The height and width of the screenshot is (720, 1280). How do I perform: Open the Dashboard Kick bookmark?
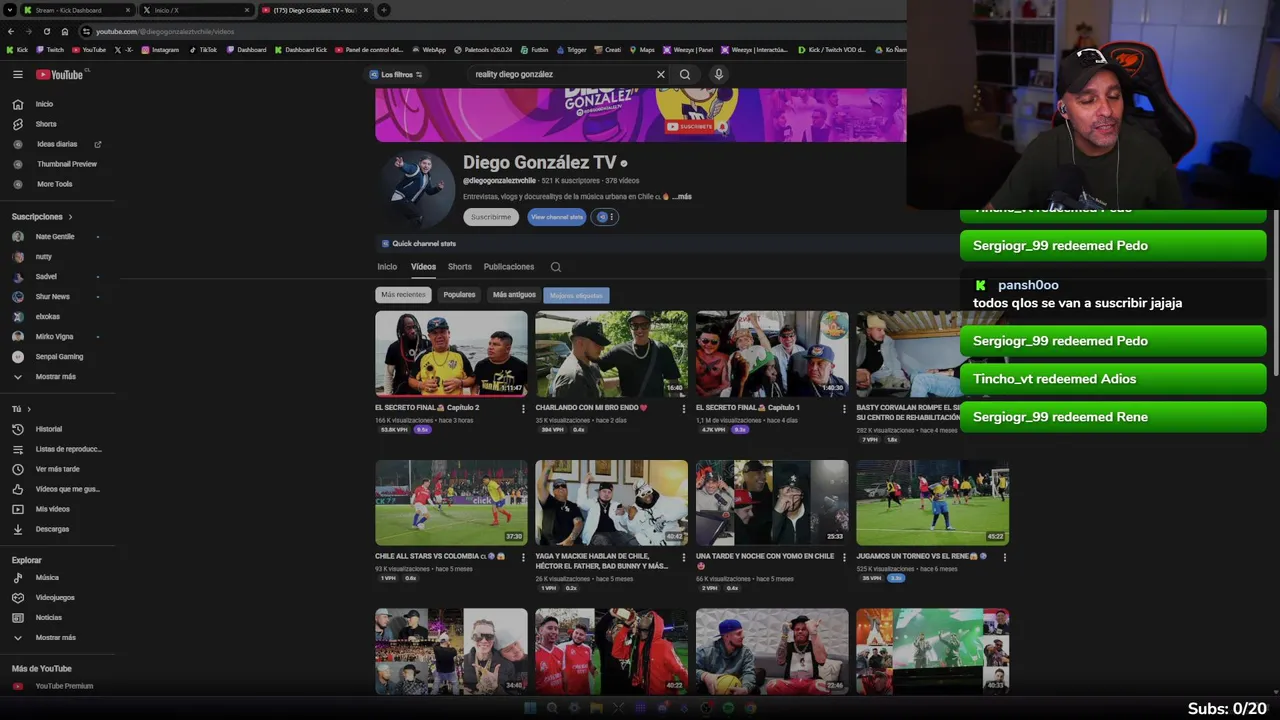point(300,50)
